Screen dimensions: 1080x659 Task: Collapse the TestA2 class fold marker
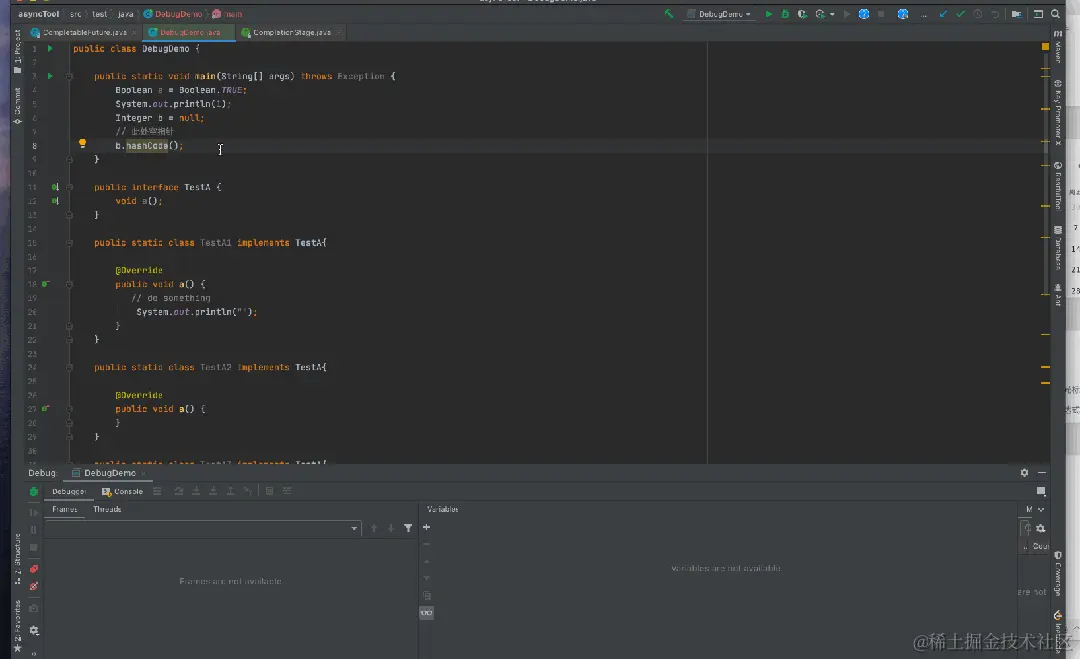point(70,368)
